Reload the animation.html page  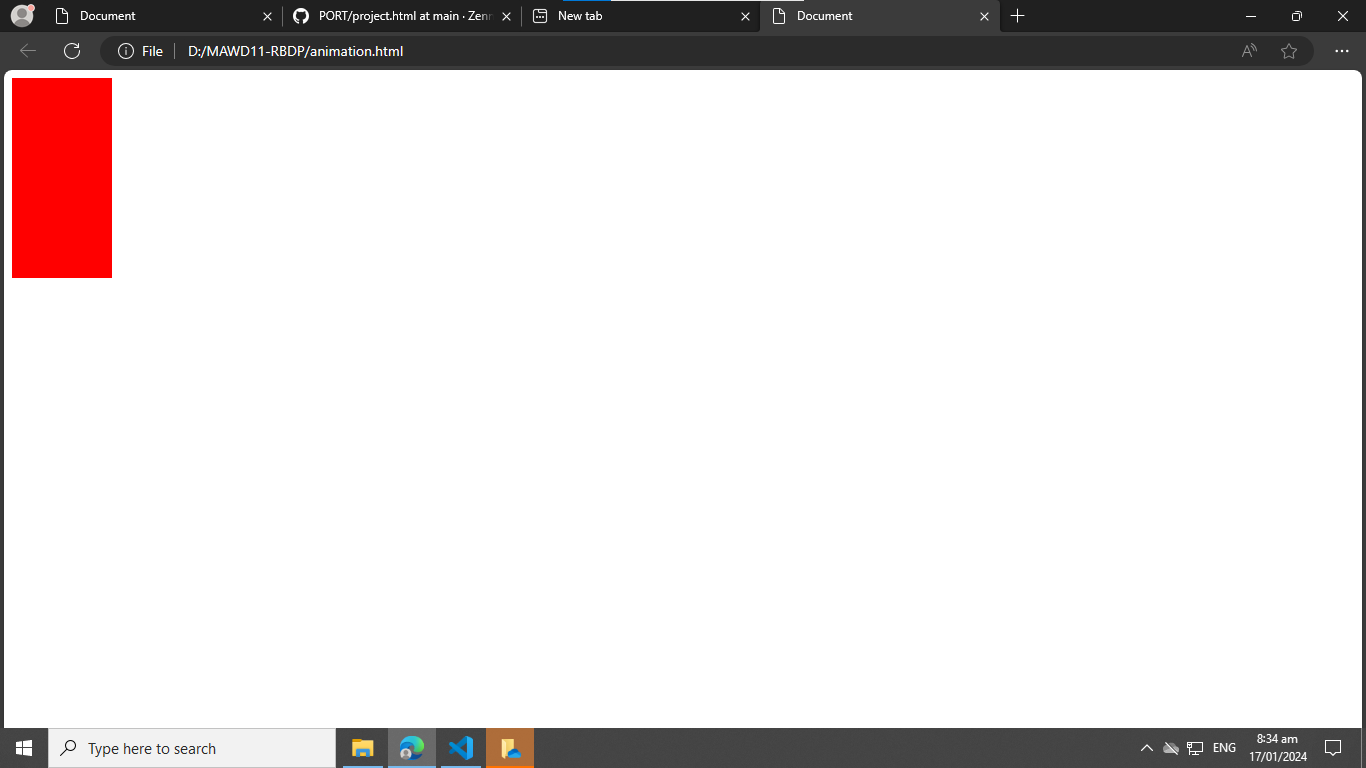72,51
